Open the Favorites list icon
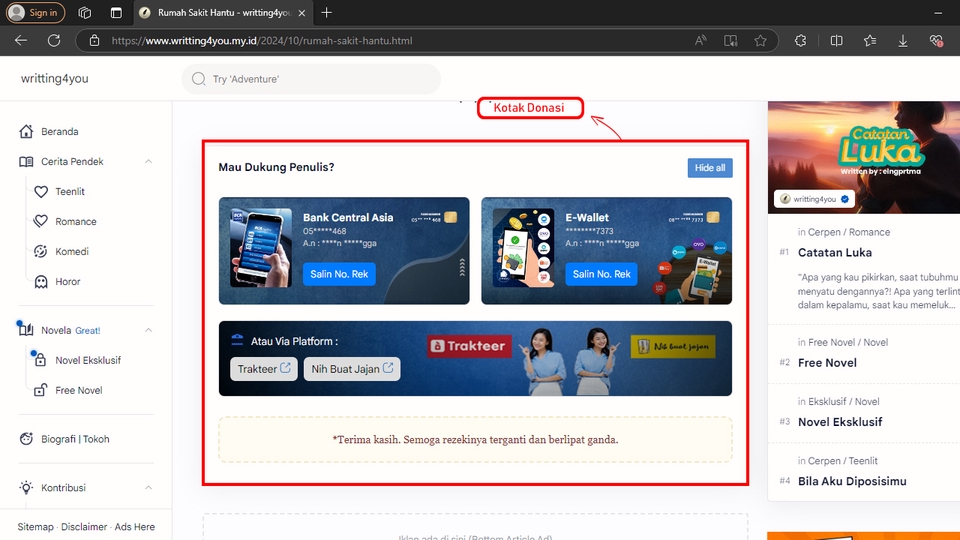Screen dimensions: 960x540 869,40
